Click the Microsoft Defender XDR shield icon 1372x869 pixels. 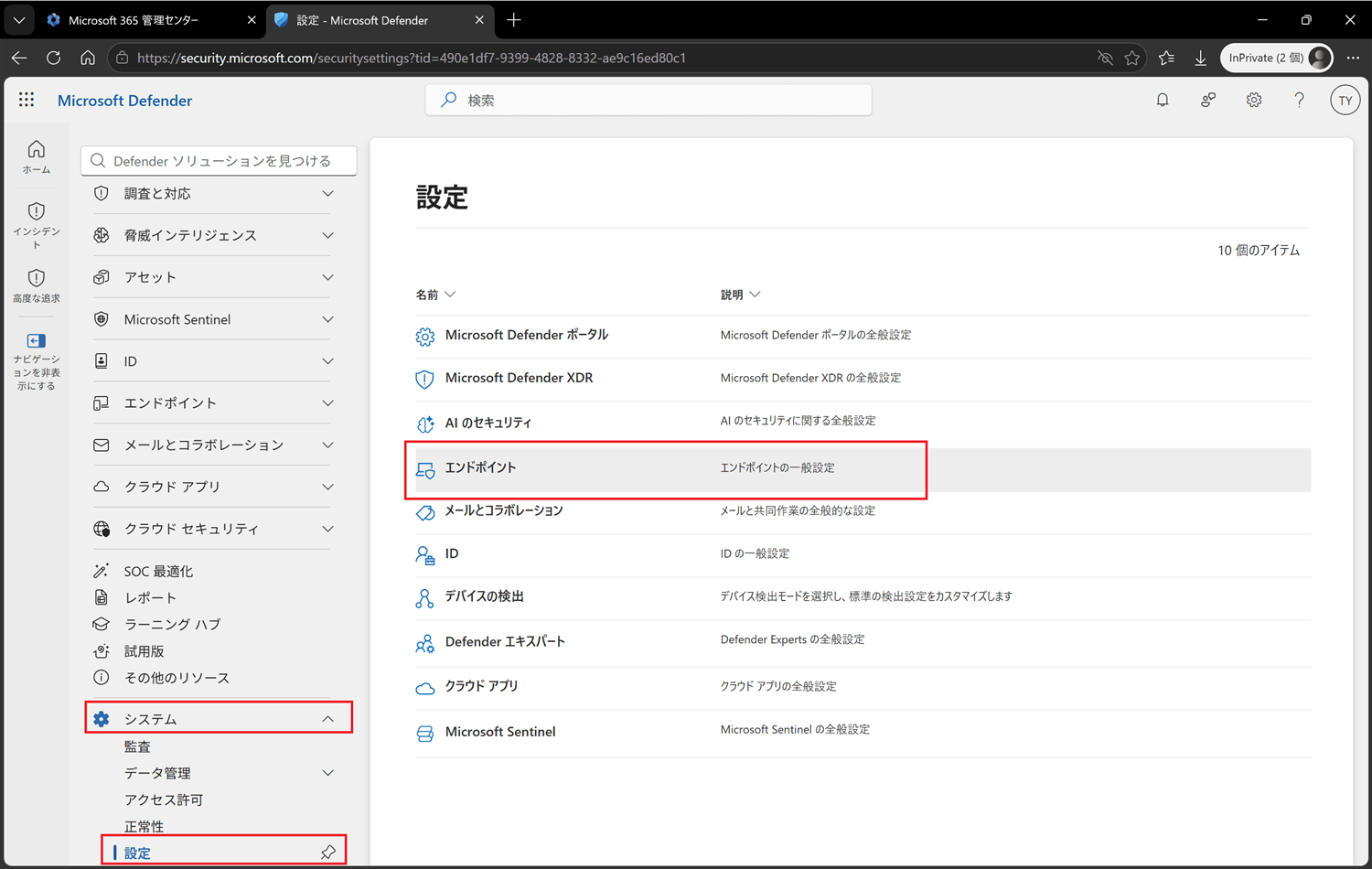[425, 379]
